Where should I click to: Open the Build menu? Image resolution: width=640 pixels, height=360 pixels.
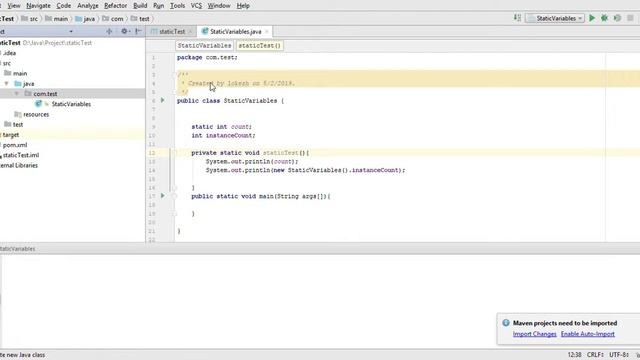[140, 6]
